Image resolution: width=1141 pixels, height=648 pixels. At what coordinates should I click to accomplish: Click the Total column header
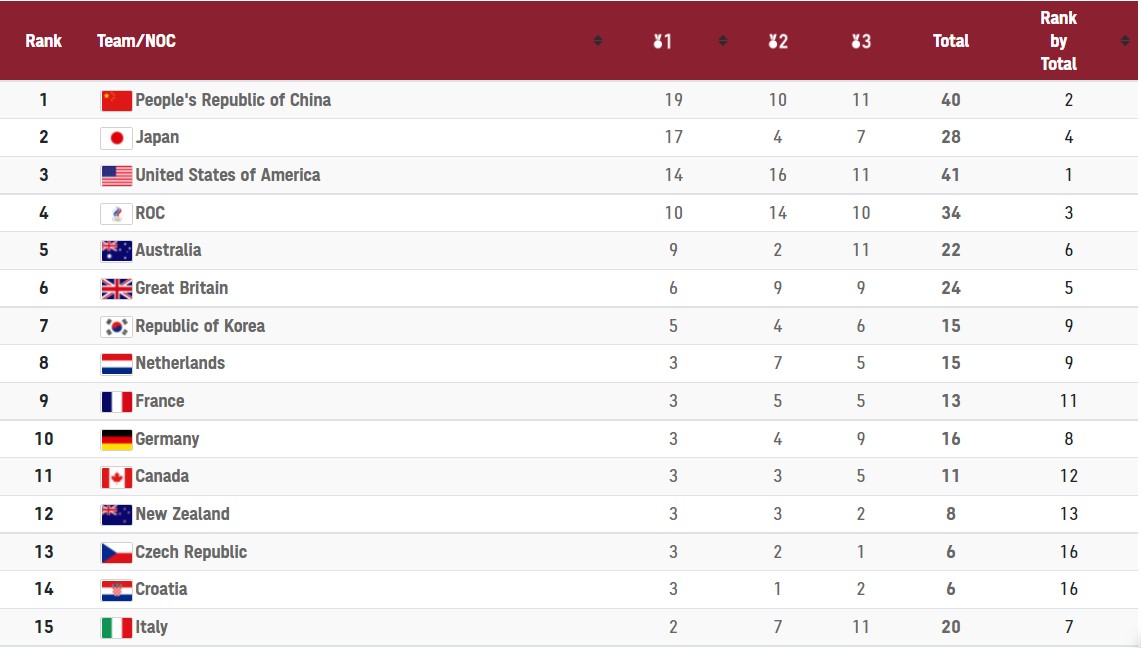(x=950, y=41)
